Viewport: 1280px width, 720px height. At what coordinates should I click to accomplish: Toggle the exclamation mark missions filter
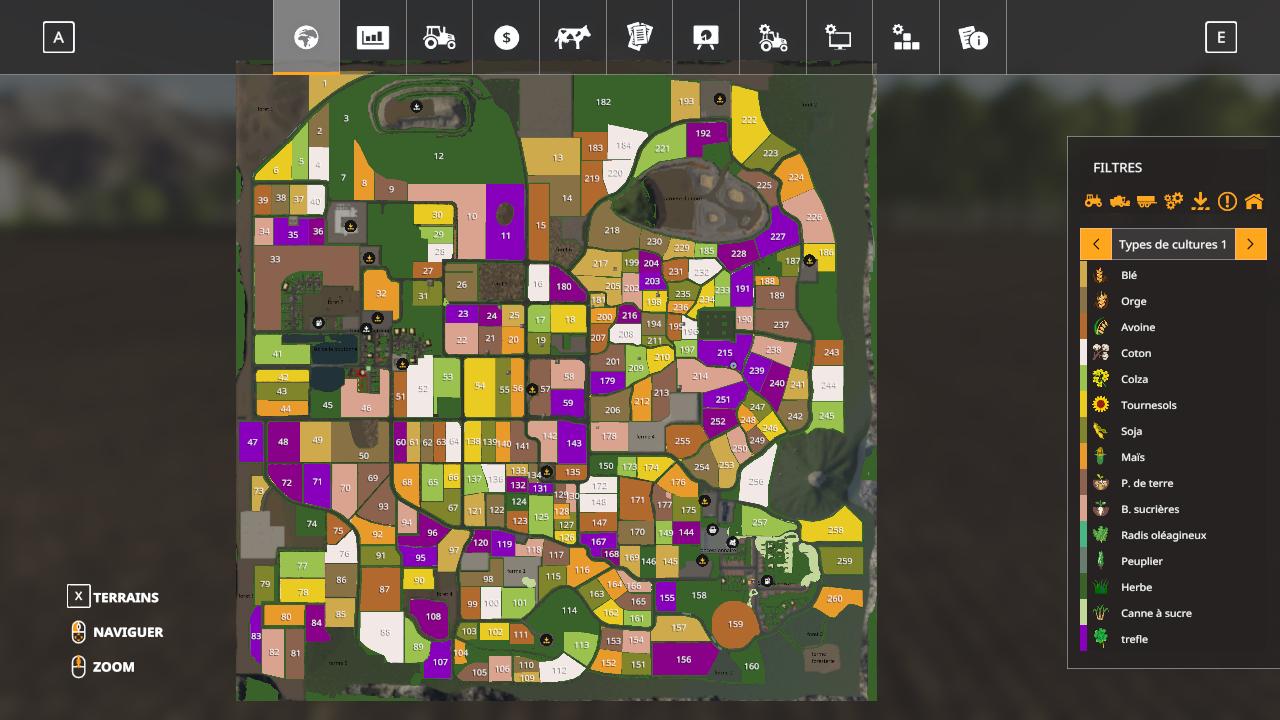click(1227, 201)
